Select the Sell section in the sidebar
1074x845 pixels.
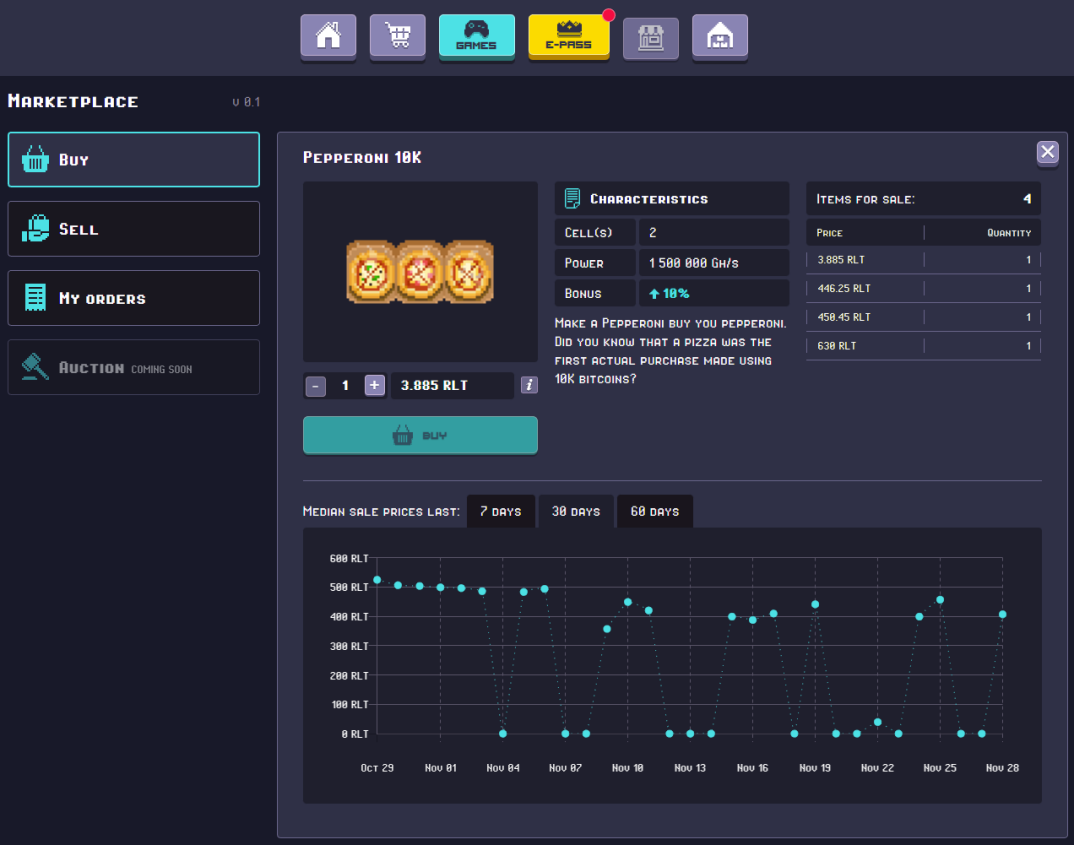[133, 228]
